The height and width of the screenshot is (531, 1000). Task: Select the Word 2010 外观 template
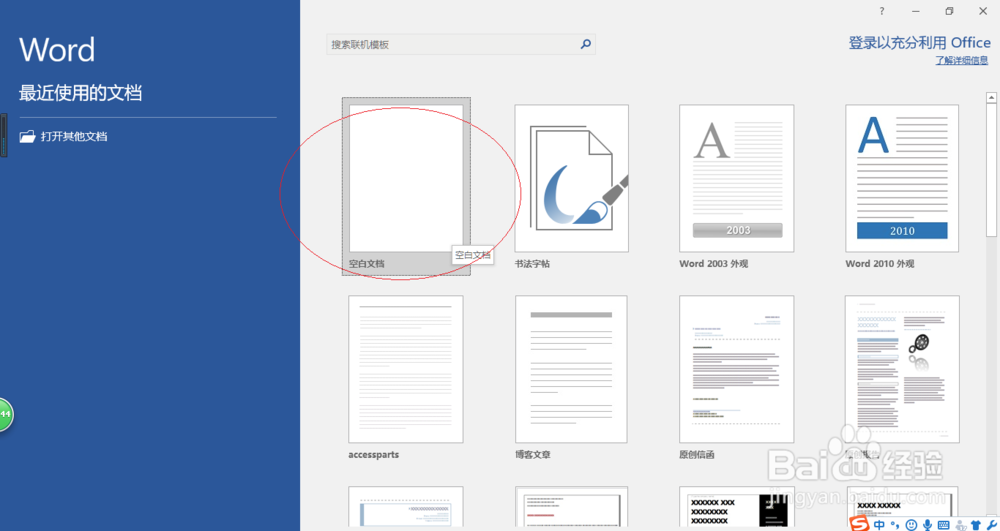coord(902,185)
